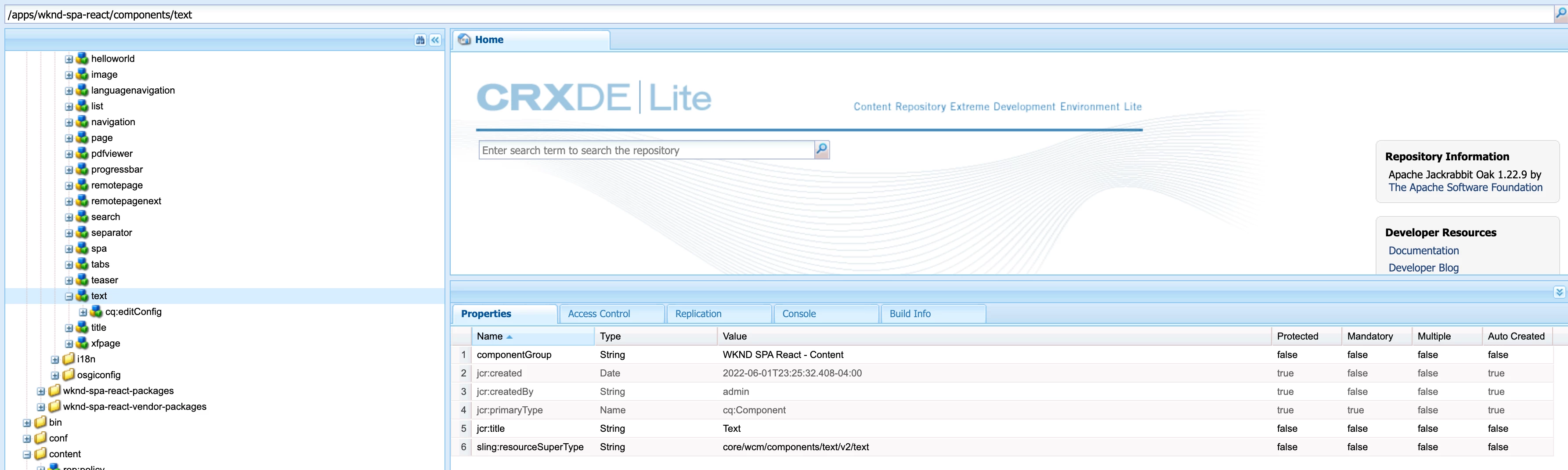
Task: Select the content folder label
Action: point(65,454)
